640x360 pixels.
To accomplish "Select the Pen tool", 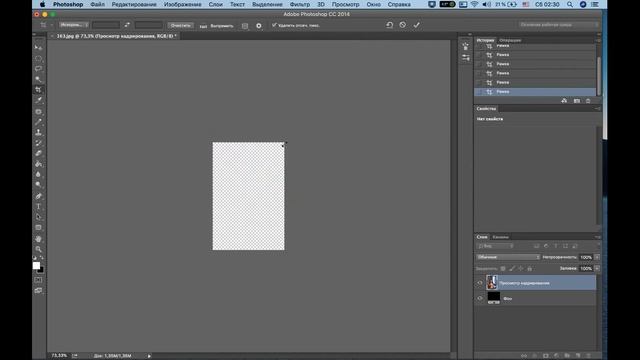I will point(38,196).
